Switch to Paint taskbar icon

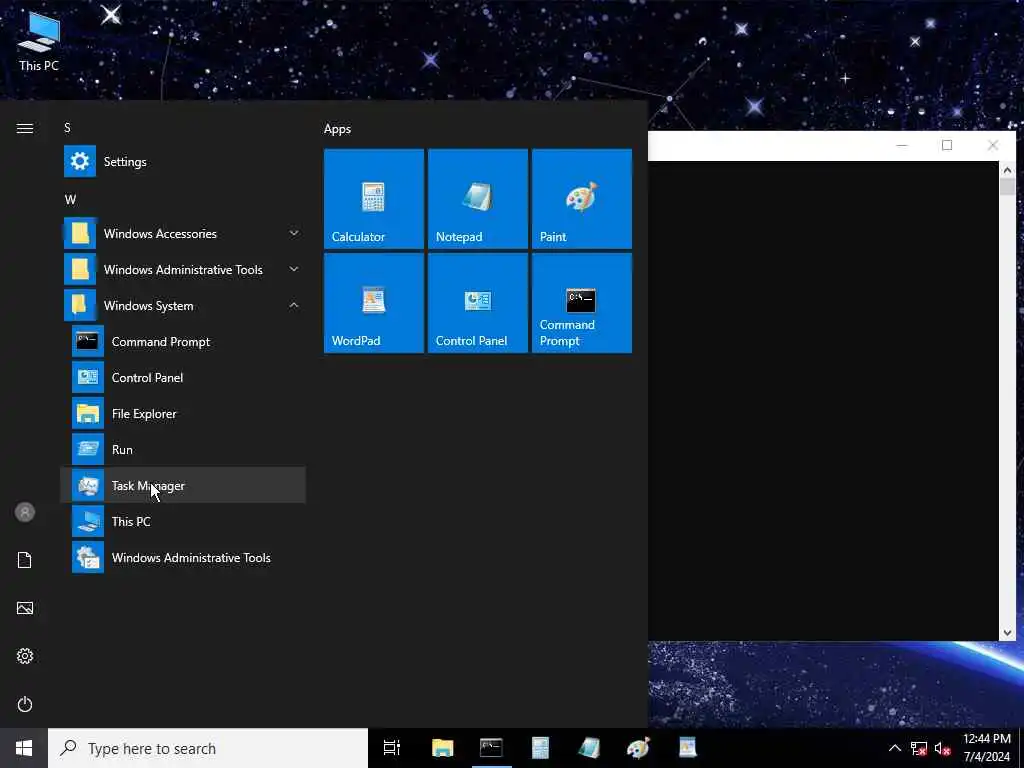[x=638, y=748]
